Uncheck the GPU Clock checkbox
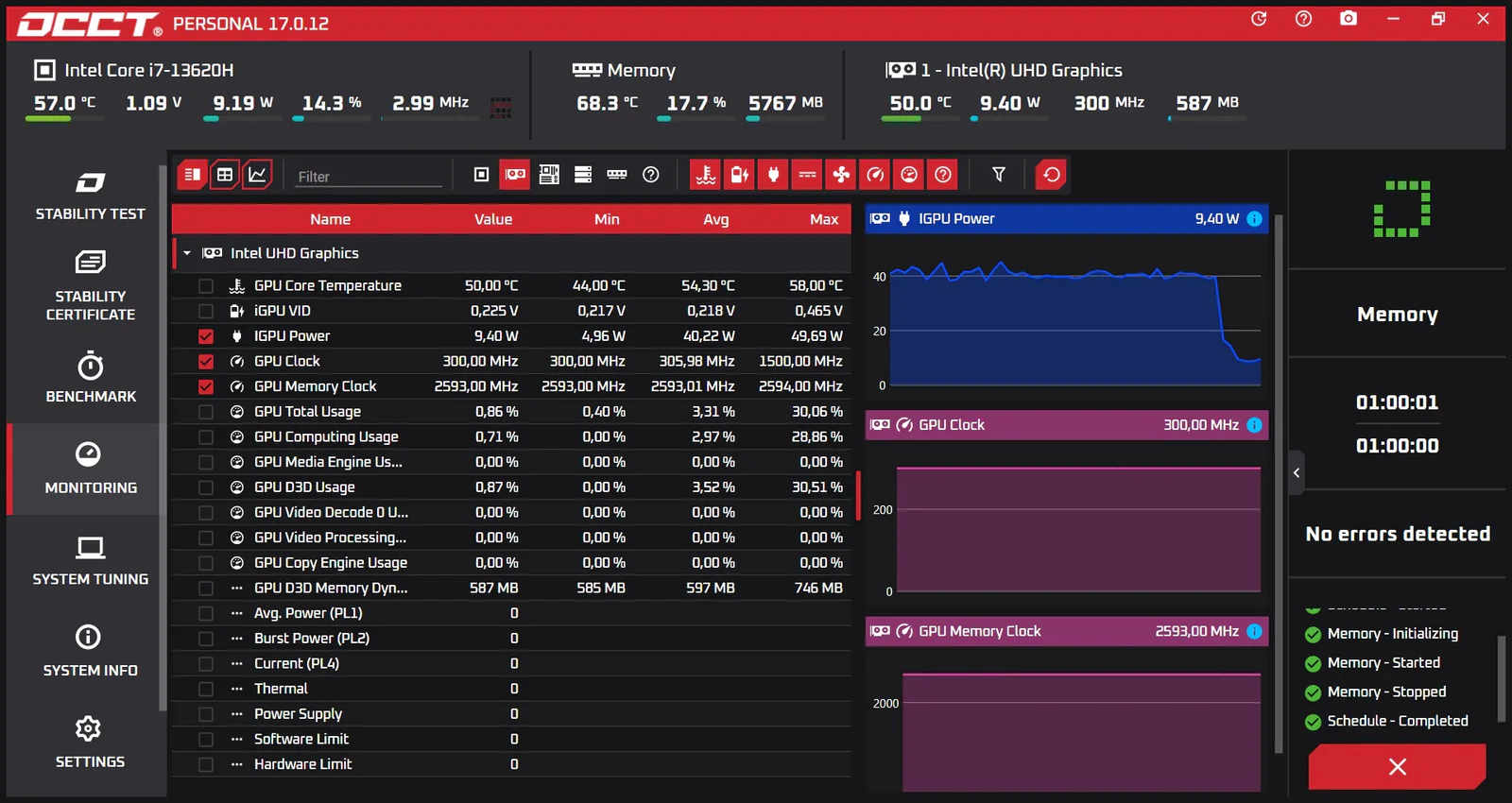The width and height of the screenshot is (1512, 803). [x=205, y=361]
